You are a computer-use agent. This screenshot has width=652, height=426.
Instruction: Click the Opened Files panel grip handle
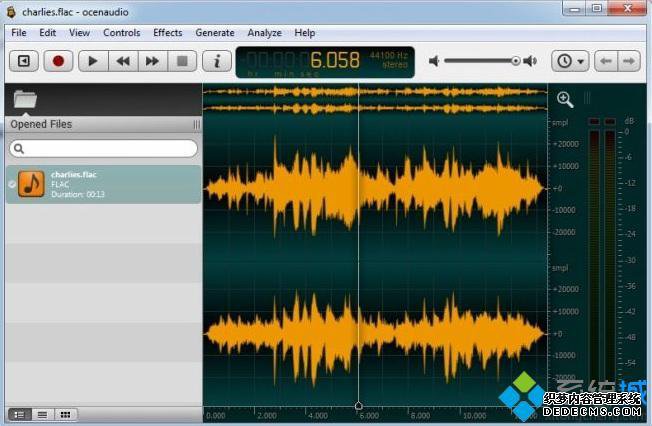pos(197,124)
